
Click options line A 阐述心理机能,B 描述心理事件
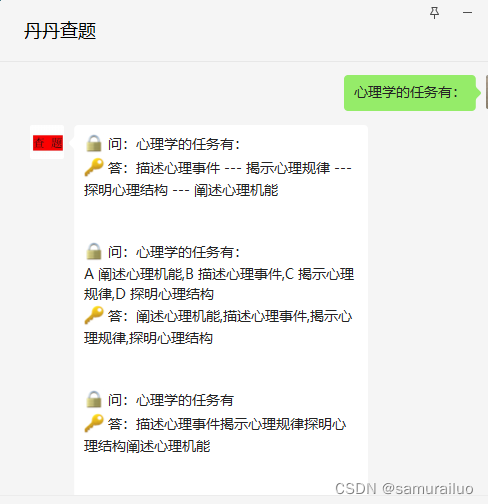[184, 274]
